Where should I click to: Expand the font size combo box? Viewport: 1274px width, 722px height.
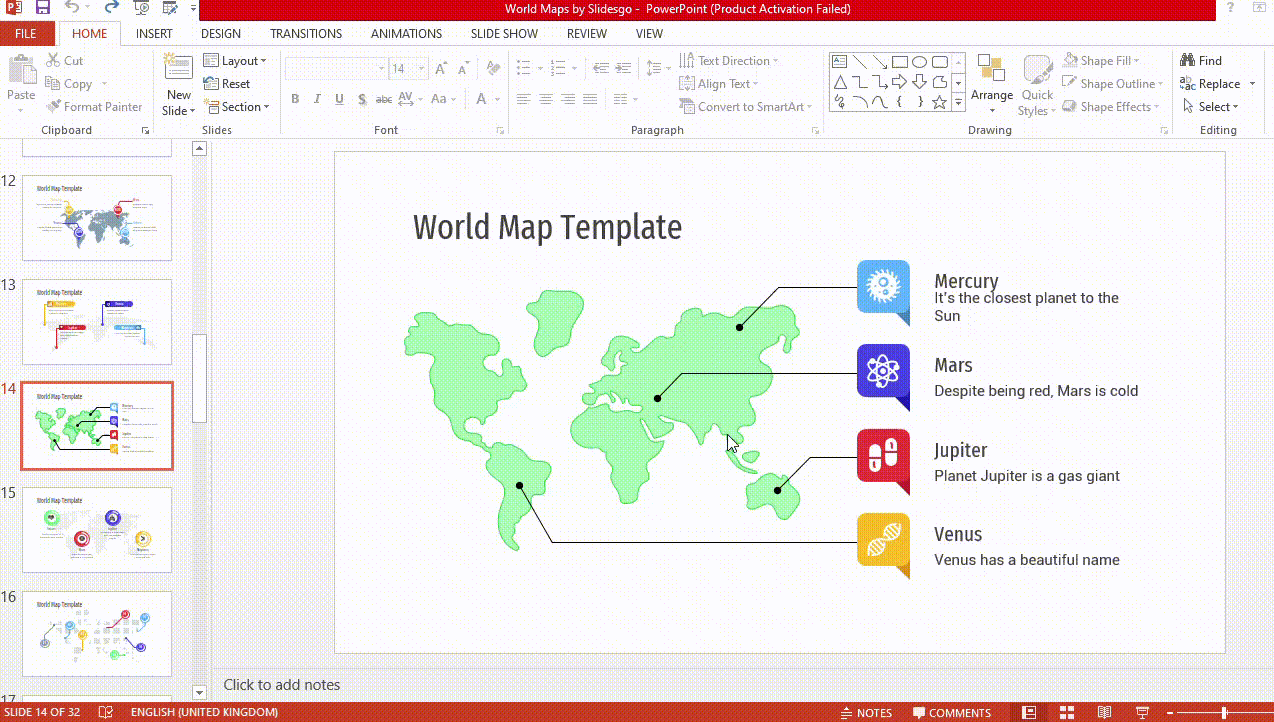pos(423,69)
